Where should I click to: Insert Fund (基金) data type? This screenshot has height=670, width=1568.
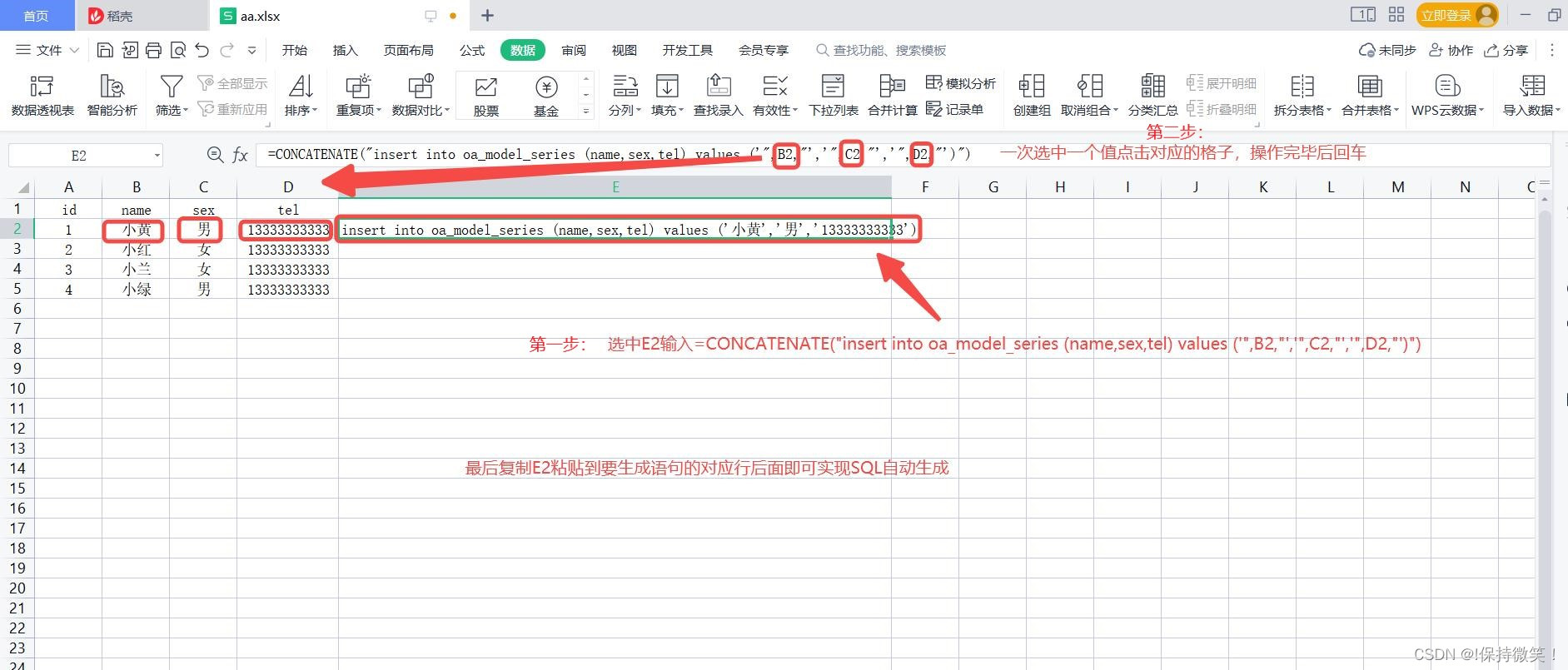pyautogui.click(x=546, y=95)
